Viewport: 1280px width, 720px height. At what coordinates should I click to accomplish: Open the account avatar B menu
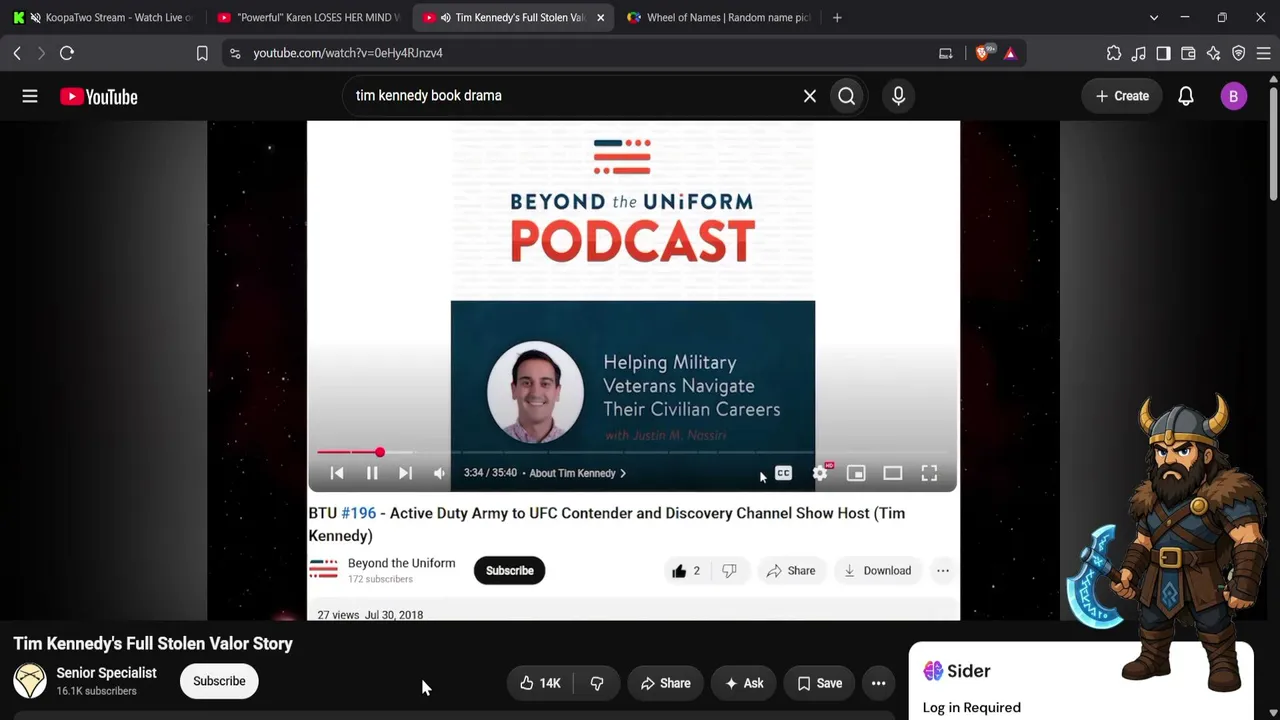click(1233, 96)
